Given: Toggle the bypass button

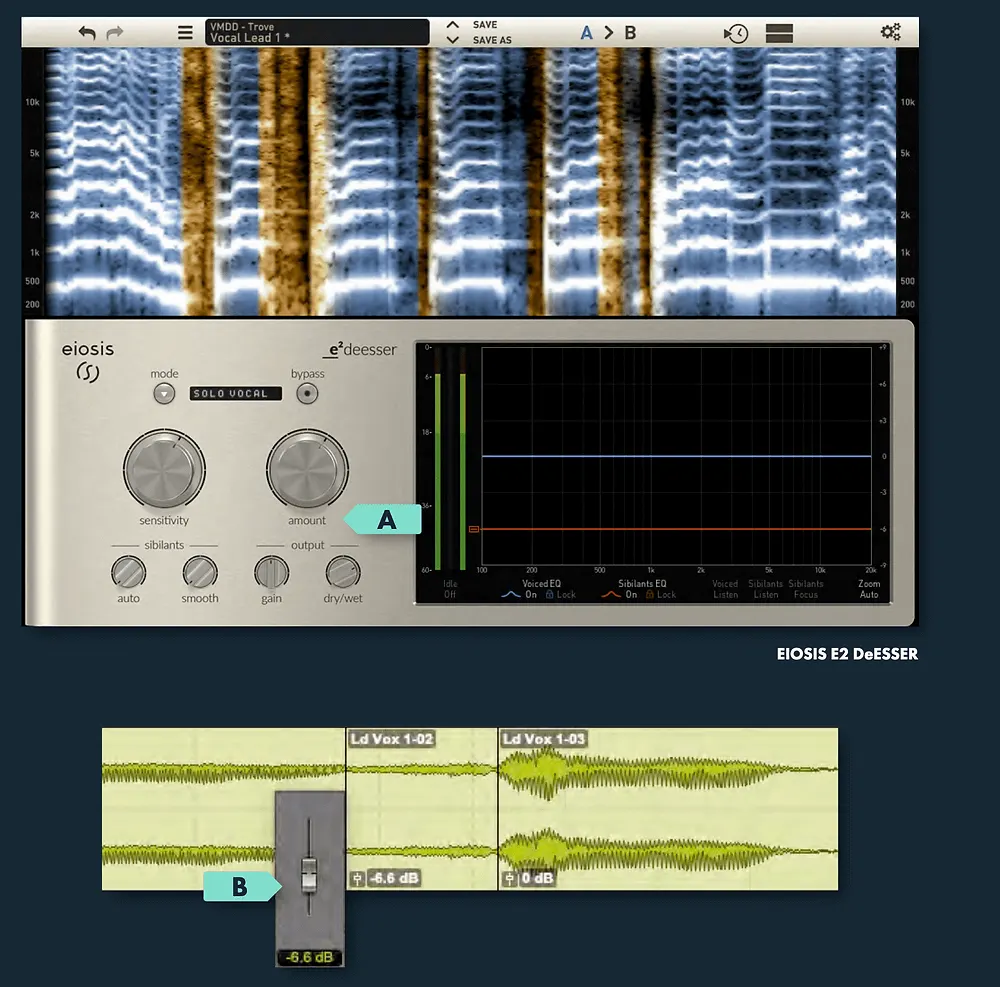Looking at the screenshot, I should tap(307, 393).
